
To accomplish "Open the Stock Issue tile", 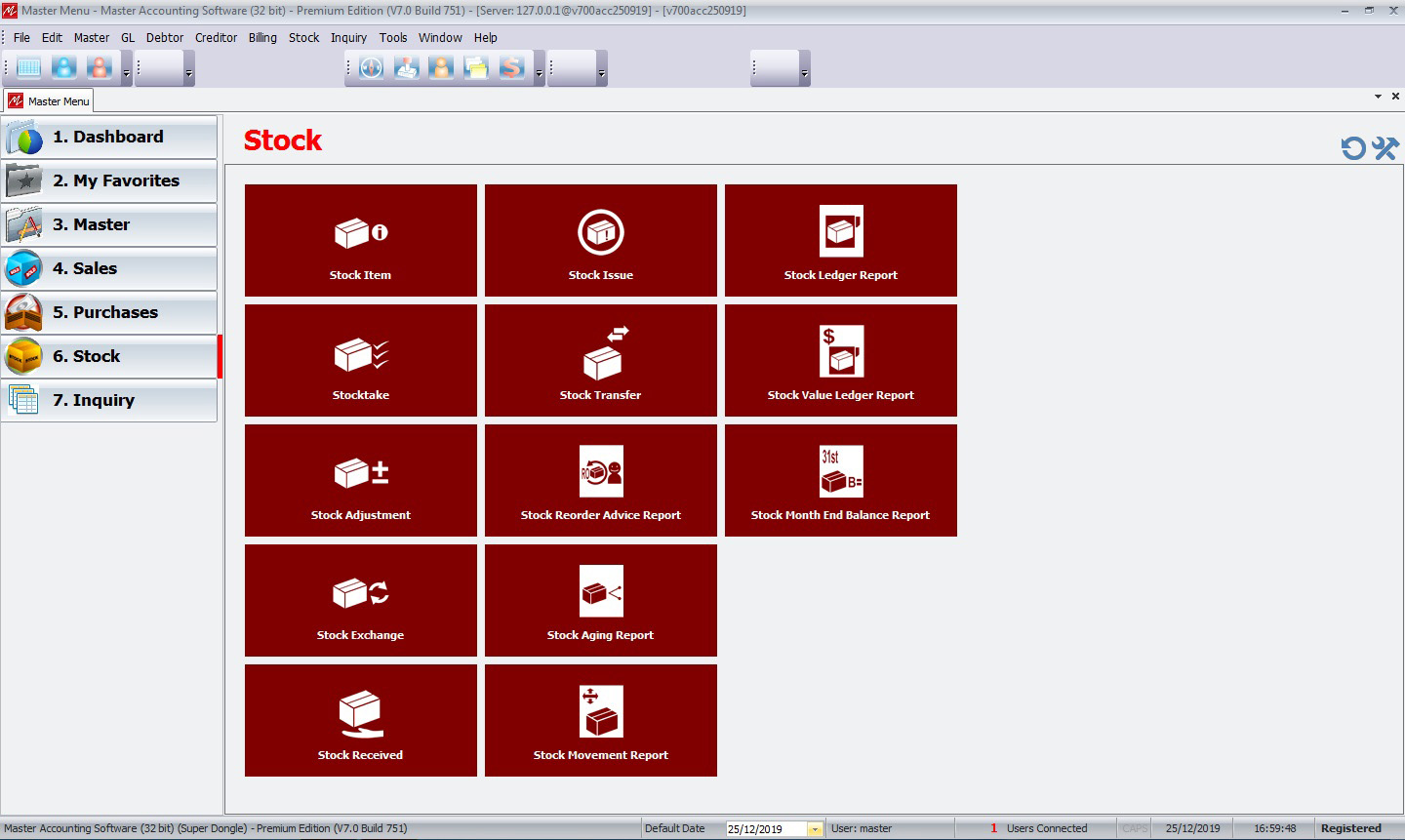I will tap(601, 240).
